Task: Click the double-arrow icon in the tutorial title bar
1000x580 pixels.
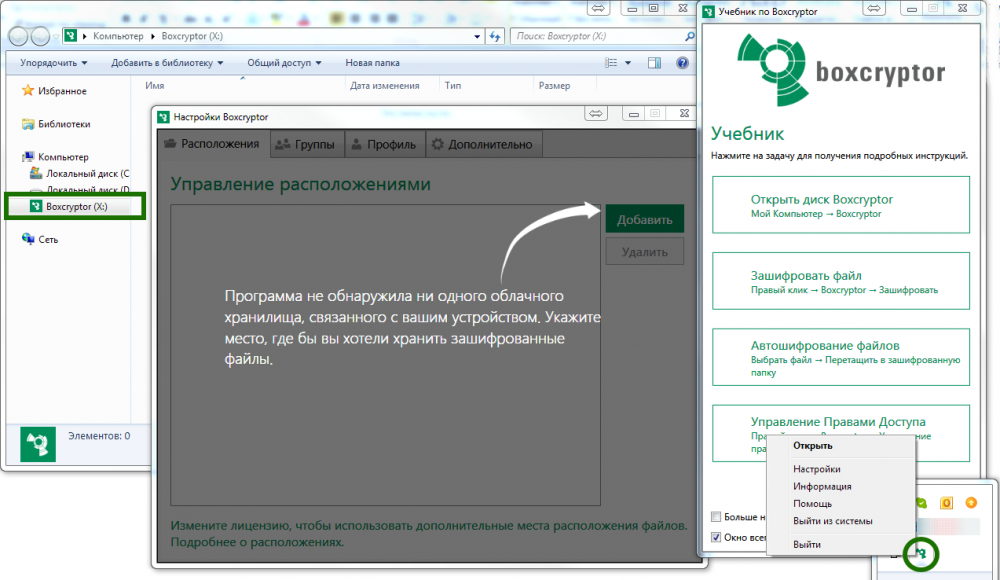Action: coord(874,8)
